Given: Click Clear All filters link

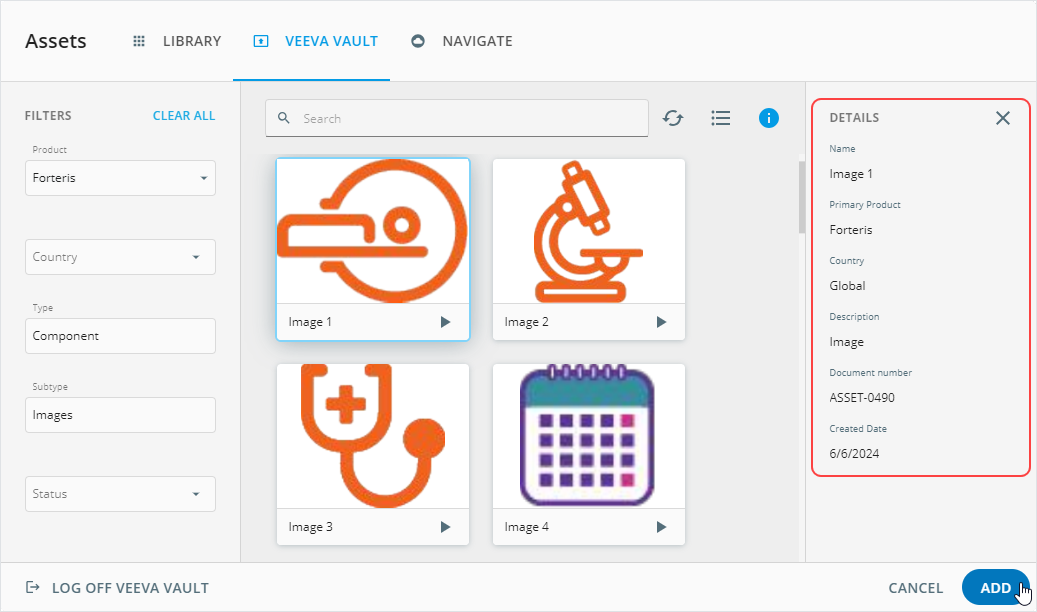Looking at the screenshot, I should point(184,116).
